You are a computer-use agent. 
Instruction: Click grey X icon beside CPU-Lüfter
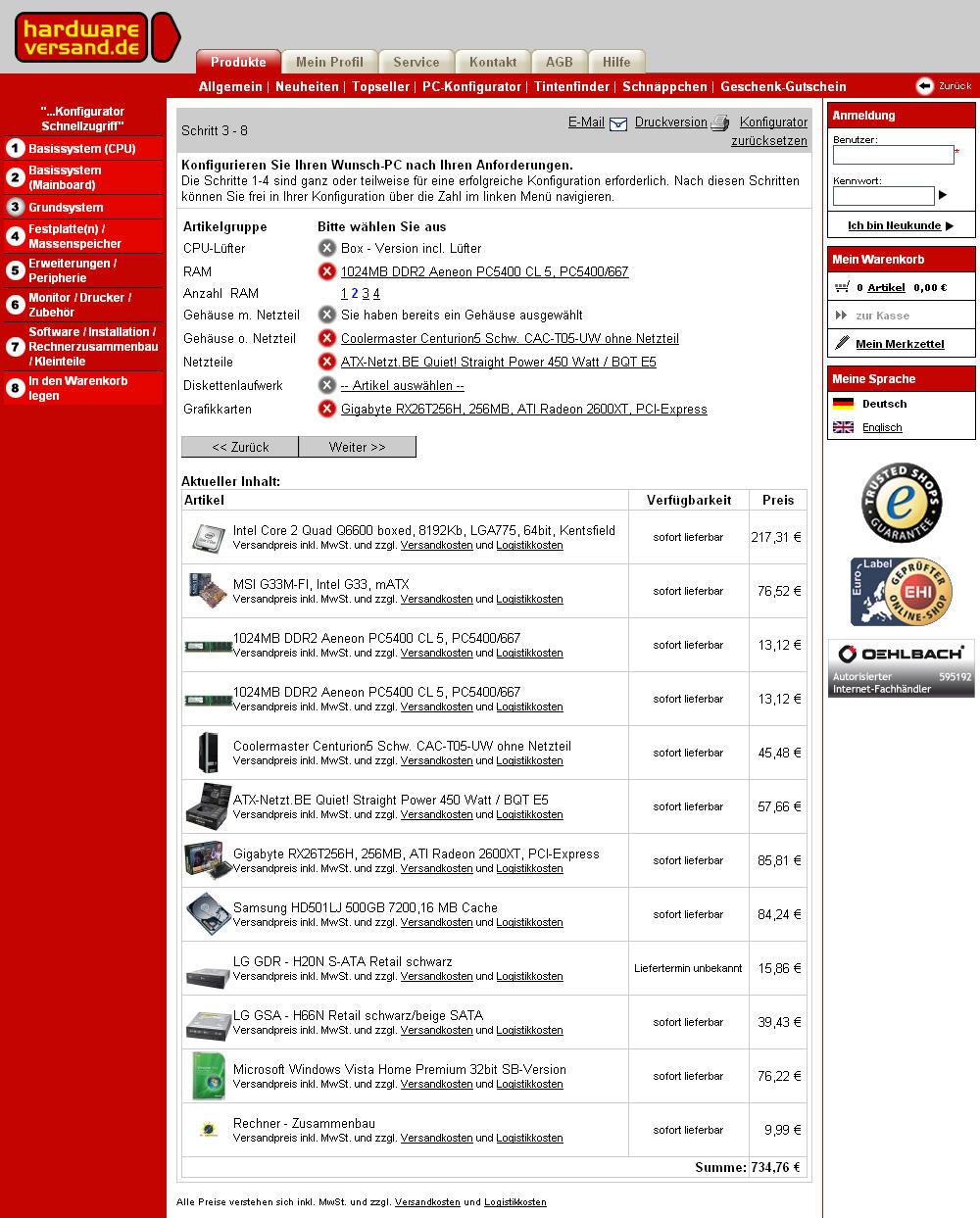click(x=327, y=248)
